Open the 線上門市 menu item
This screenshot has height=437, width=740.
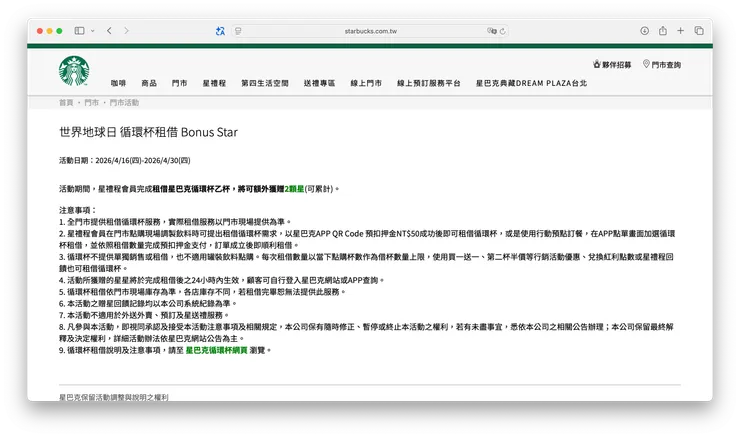(x=366, y=83)
